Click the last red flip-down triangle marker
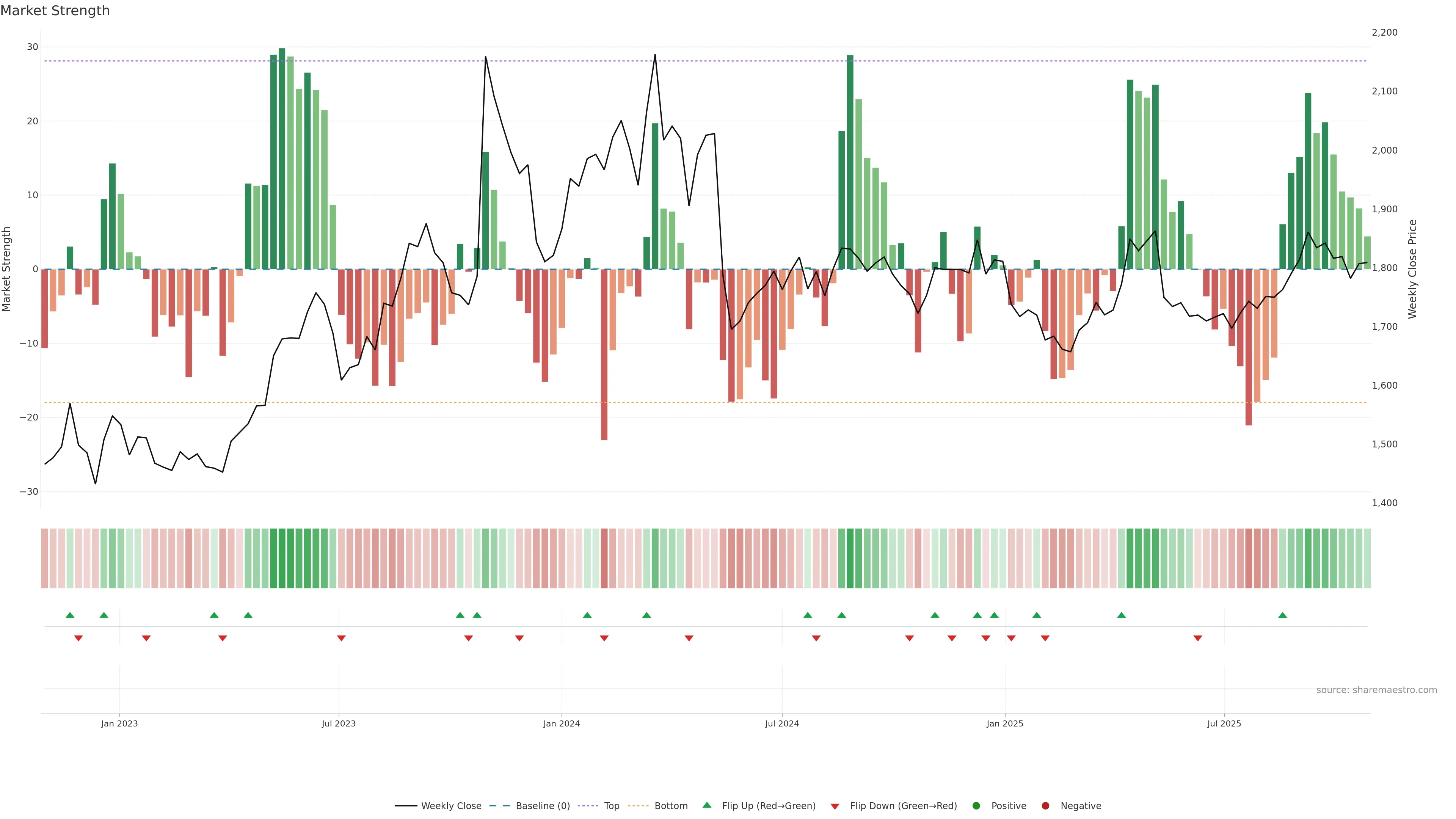 (1198, 638)
